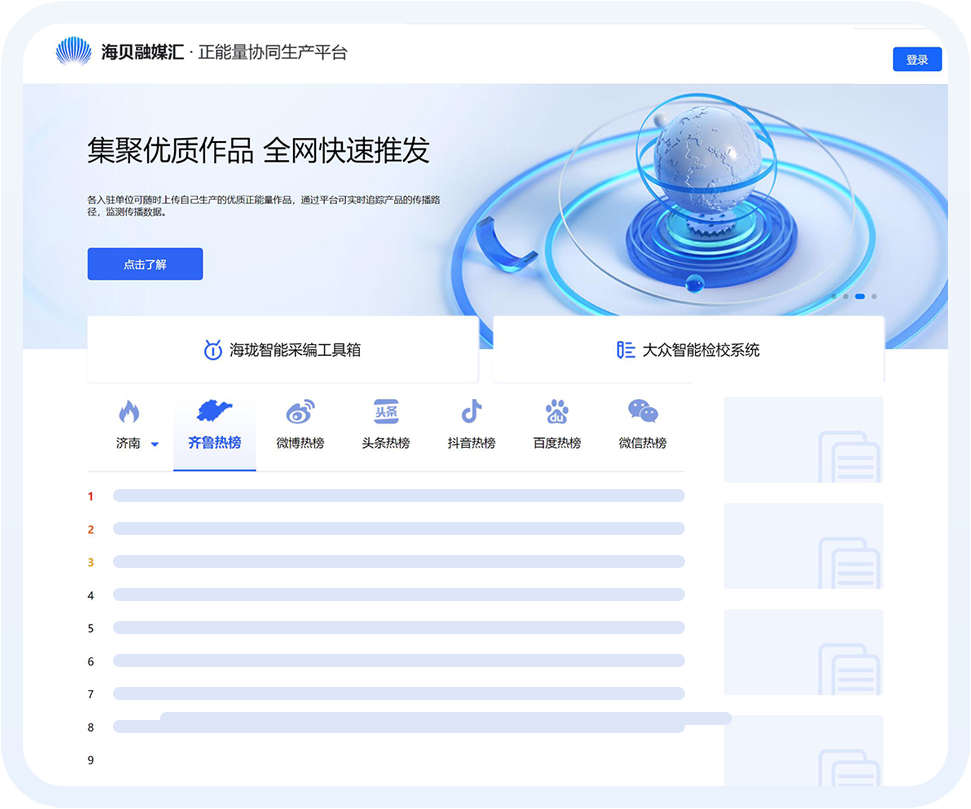Click the third-ranked trending item
This screenshot has width=971, height=809.
[x=398, y=561]
